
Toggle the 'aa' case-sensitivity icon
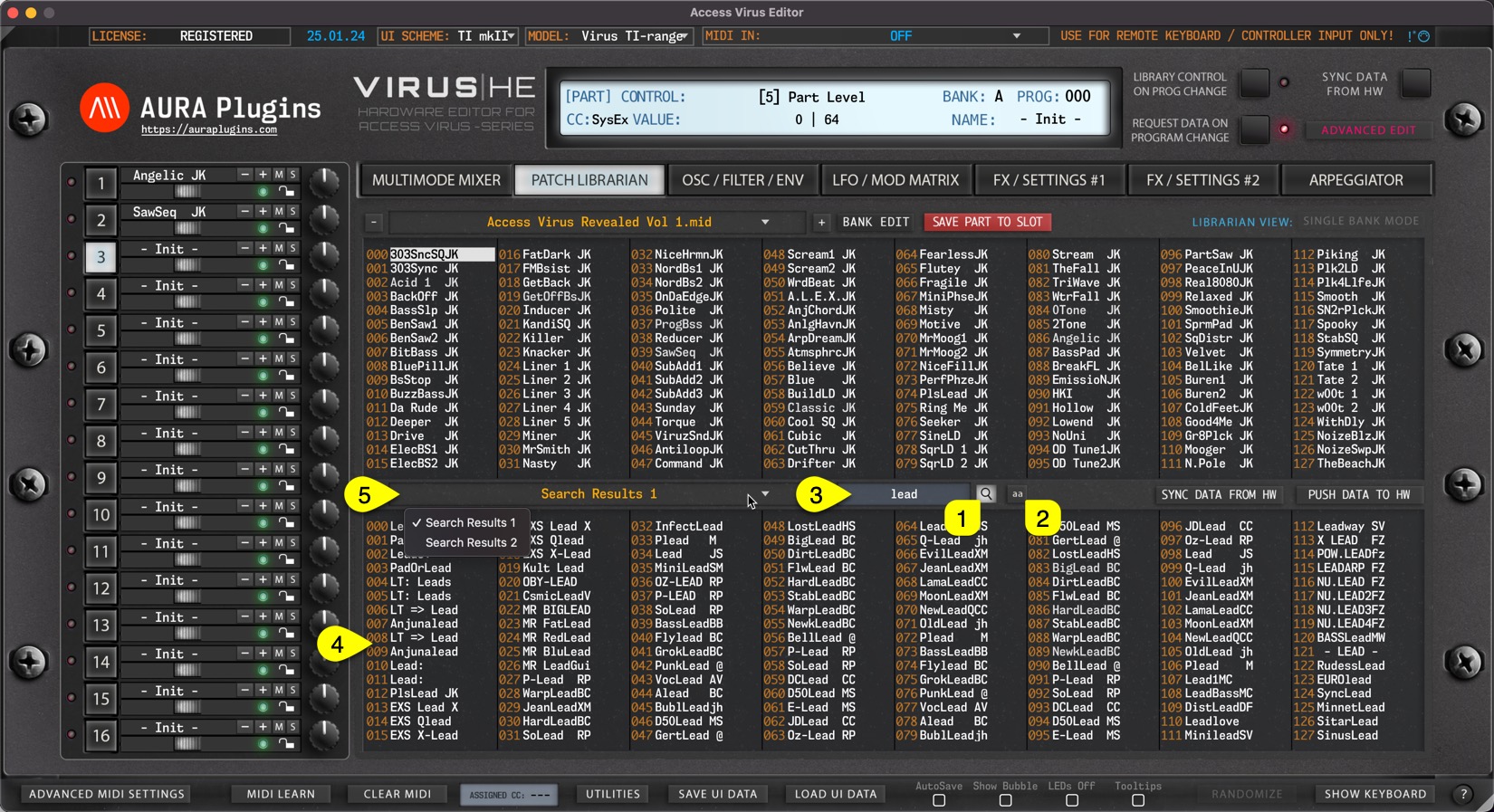[x=1017, y=494]
